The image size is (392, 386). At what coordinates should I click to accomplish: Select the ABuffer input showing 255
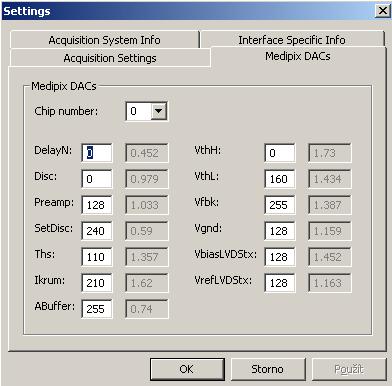[x=97, y=309]
